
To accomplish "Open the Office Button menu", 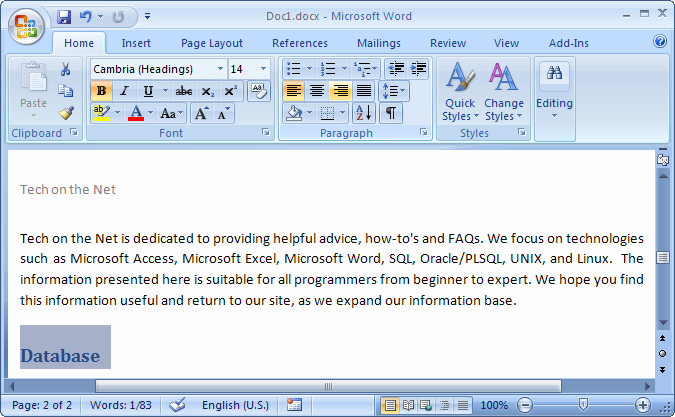I will coord(26,26).
